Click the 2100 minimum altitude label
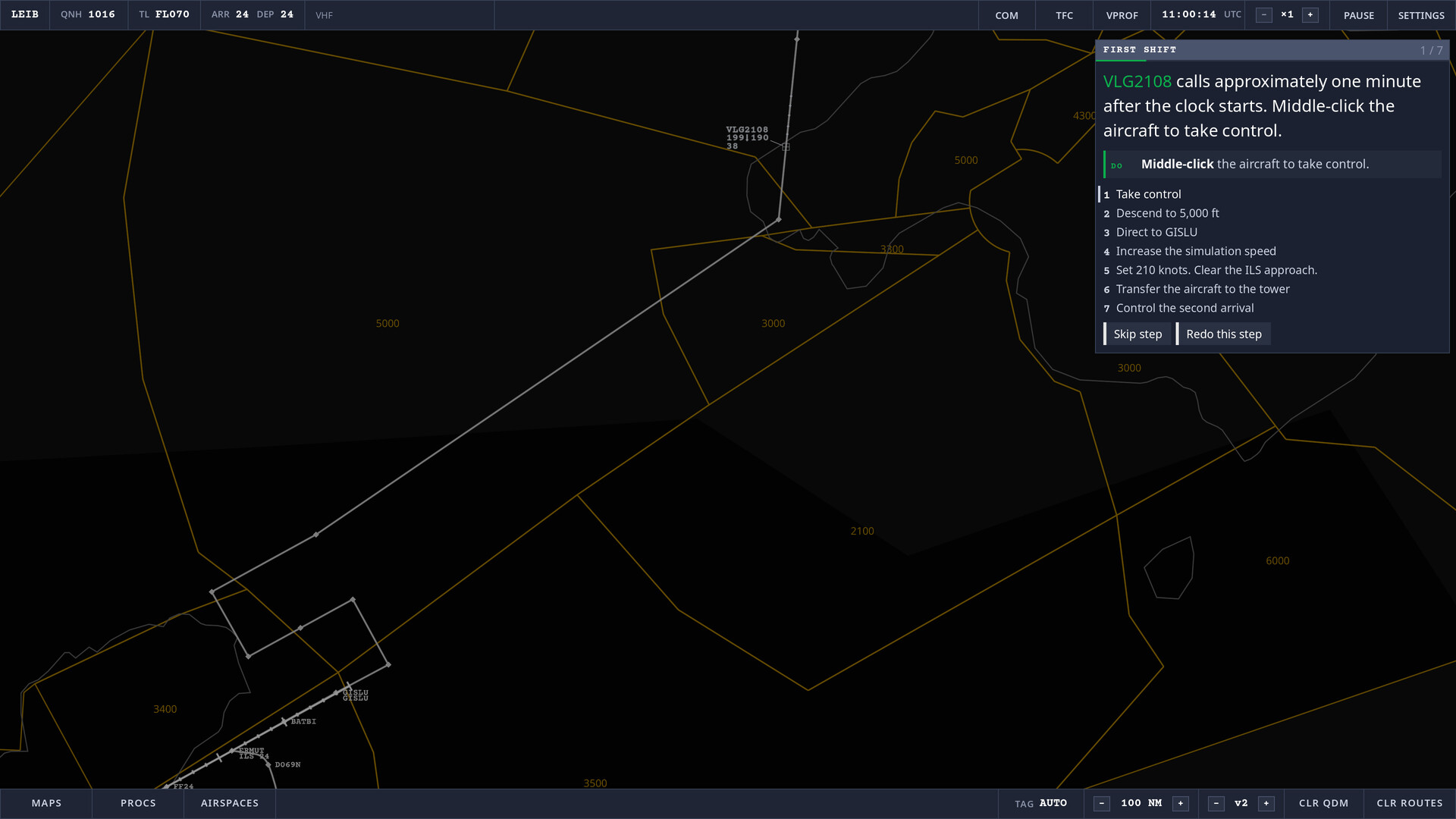 (862, 531)
